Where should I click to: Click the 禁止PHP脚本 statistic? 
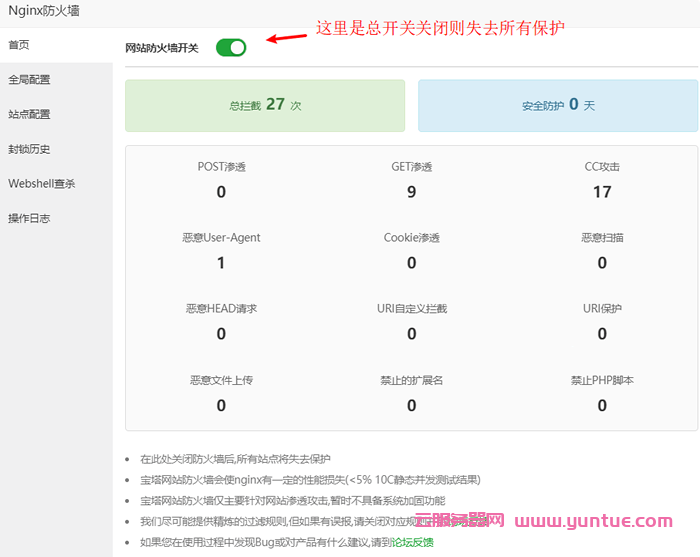click(x=602, y=405)
